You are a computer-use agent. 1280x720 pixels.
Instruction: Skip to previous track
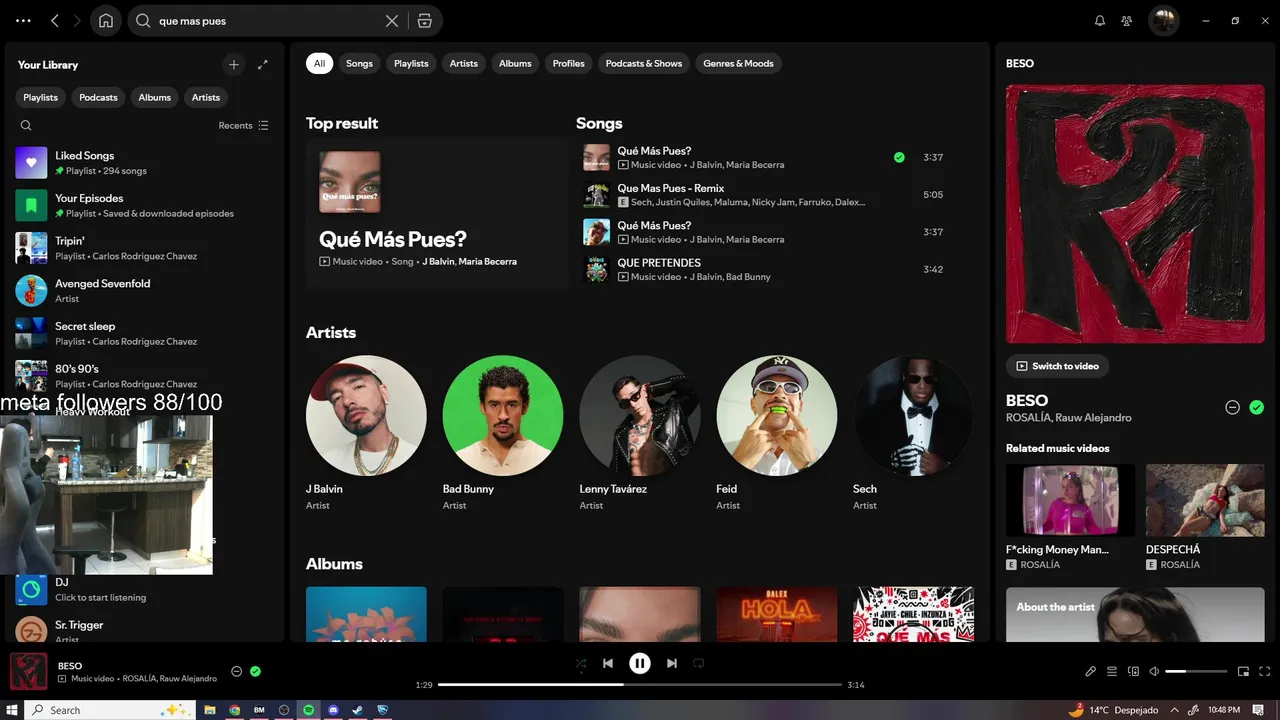pyautogui.click(x=608, y=663)
